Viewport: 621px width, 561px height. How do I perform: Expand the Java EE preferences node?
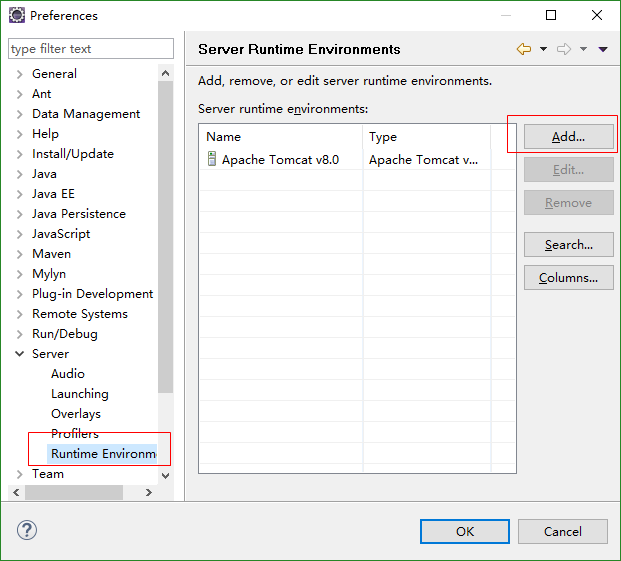click(x=20, y=194)
